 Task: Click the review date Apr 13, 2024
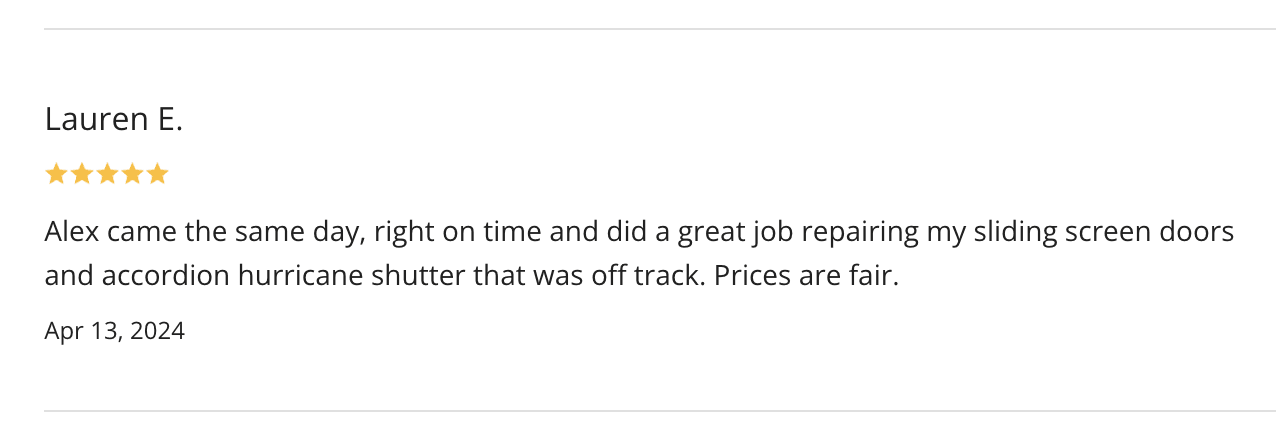click(x=114, y=331)
